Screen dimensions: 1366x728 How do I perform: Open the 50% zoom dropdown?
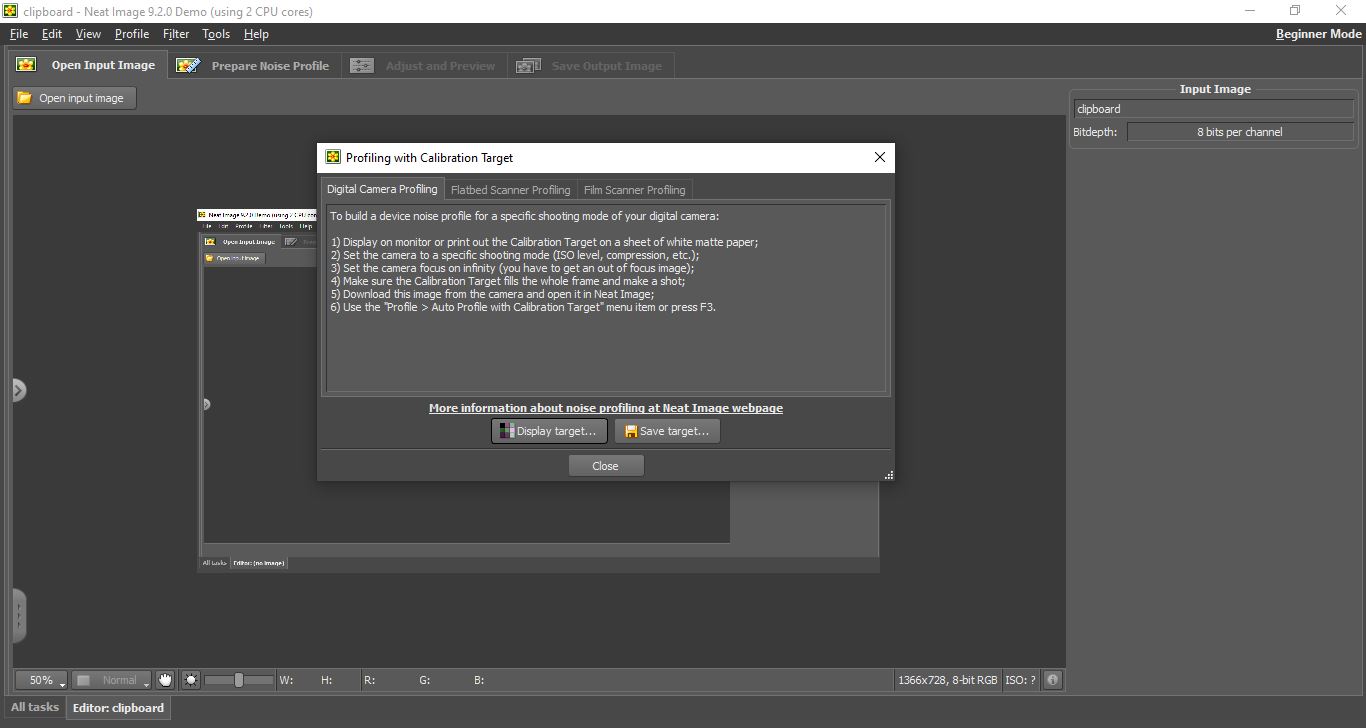41,680
